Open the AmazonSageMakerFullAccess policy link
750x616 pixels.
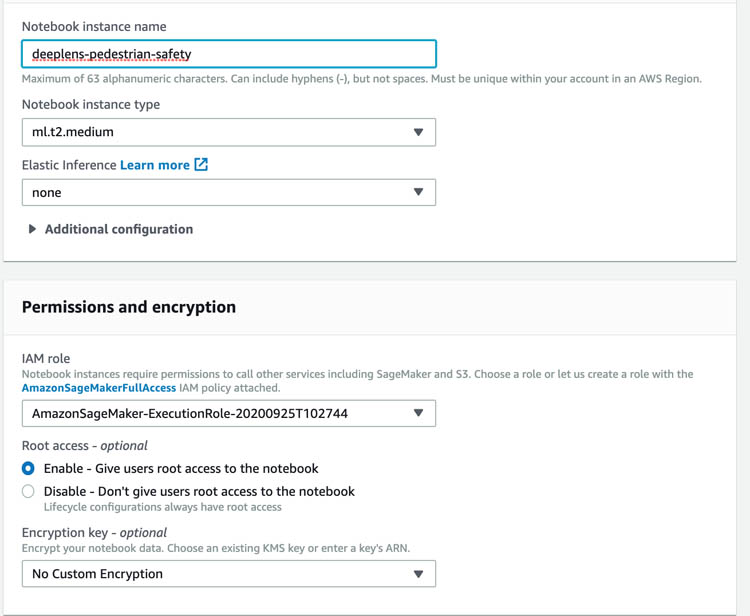(x=99, y=388)
